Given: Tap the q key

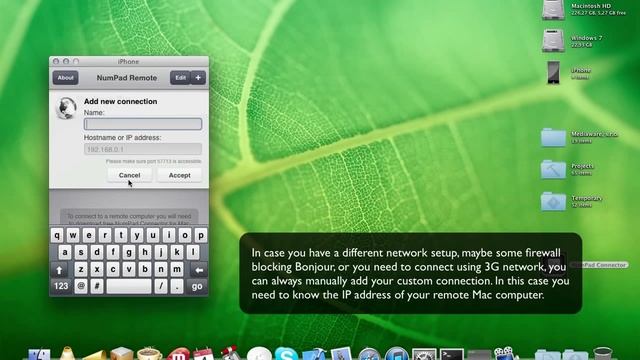Looking at the screenshot, I should (57, 236).
